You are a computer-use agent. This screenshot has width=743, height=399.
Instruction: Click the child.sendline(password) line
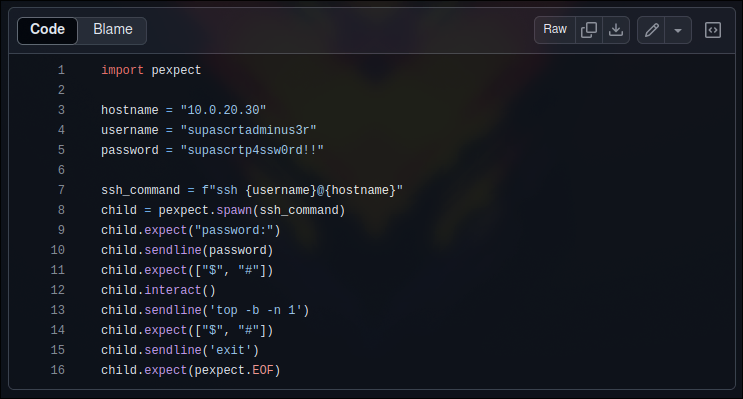click(x=187, y=250)
